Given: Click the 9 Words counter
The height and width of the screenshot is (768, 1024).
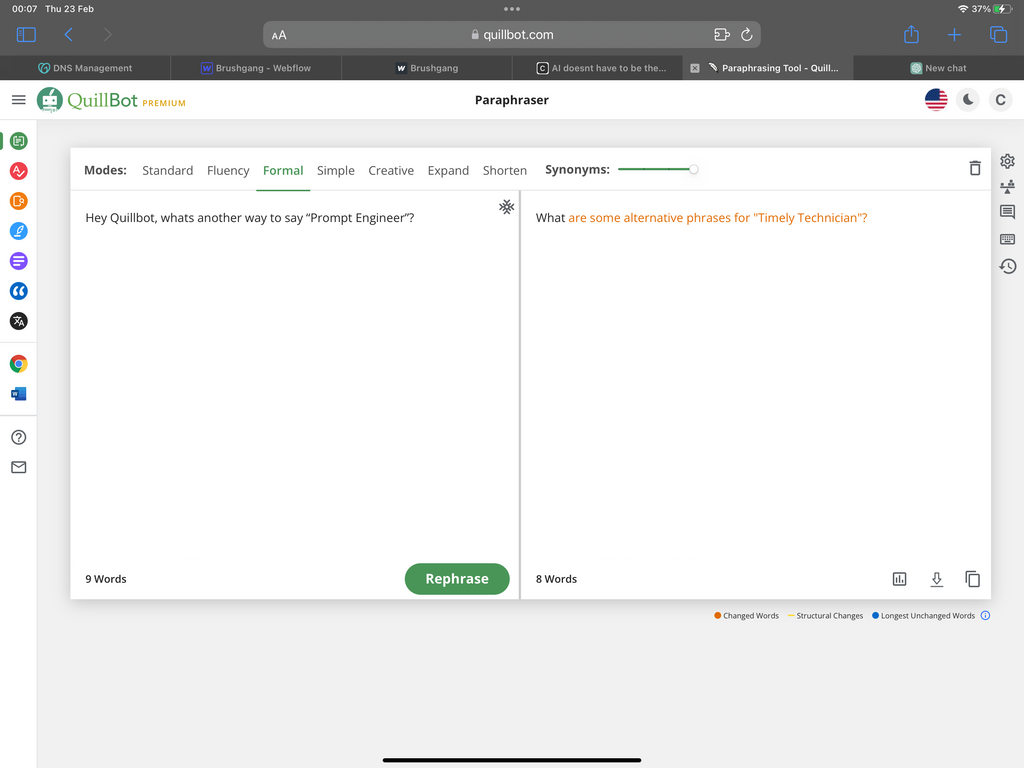Looking at the screenshot, I should (x=106, y=579).
